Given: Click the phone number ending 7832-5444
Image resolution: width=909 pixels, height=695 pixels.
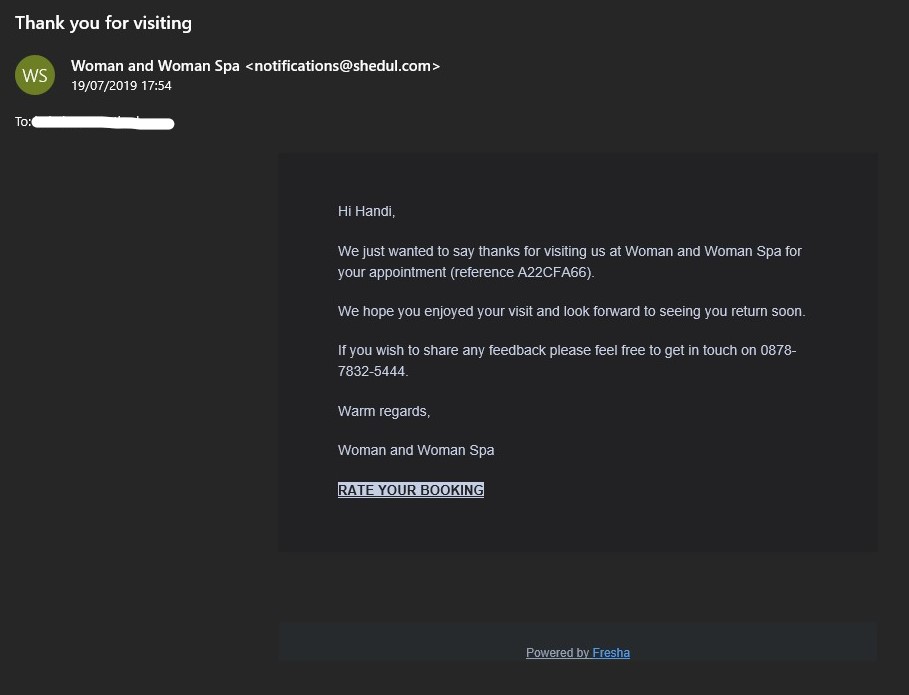Looking at the screenshot, I should point(372,372).
